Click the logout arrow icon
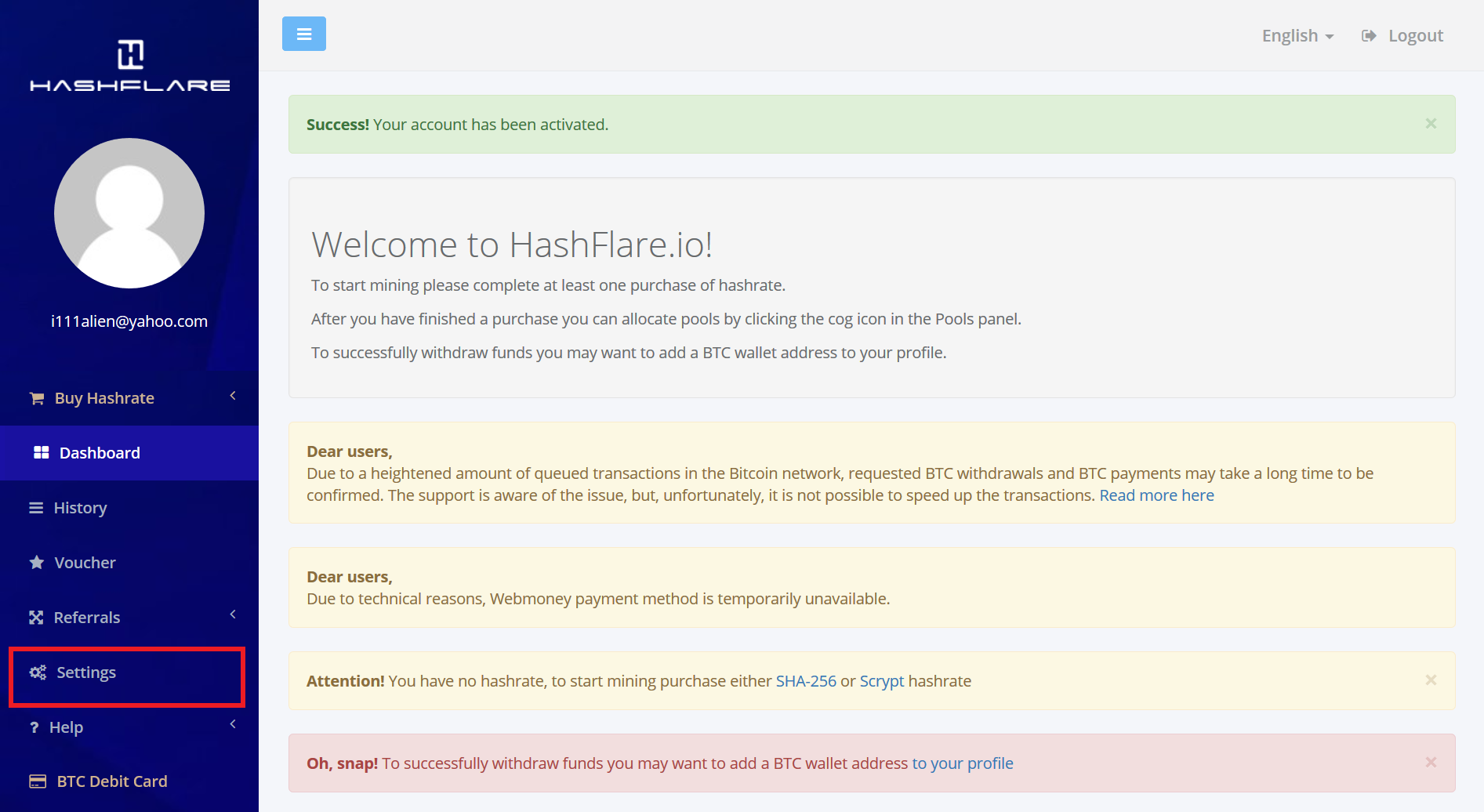The height and width of the screenshot is (812, 1484). pyautogui.click(x=1369, y=35)
